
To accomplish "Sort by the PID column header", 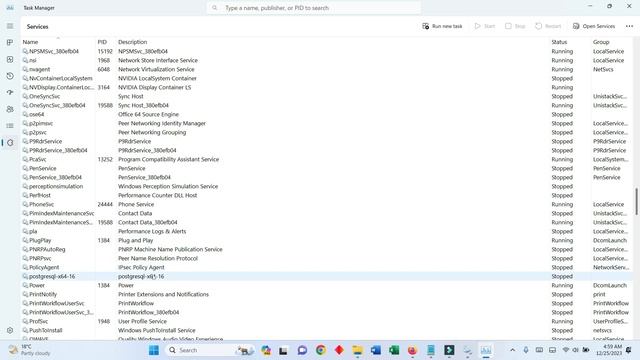I will click(102, 42).
